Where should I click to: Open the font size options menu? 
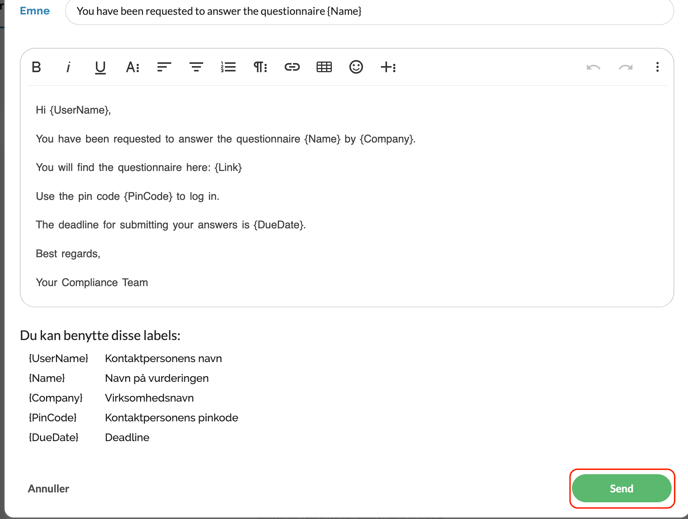[132, 67]
